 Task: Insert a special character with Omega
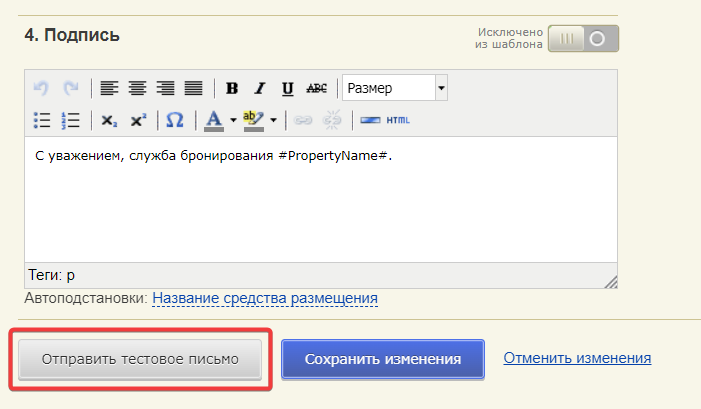pyautogui.click(x=175, y=120)
